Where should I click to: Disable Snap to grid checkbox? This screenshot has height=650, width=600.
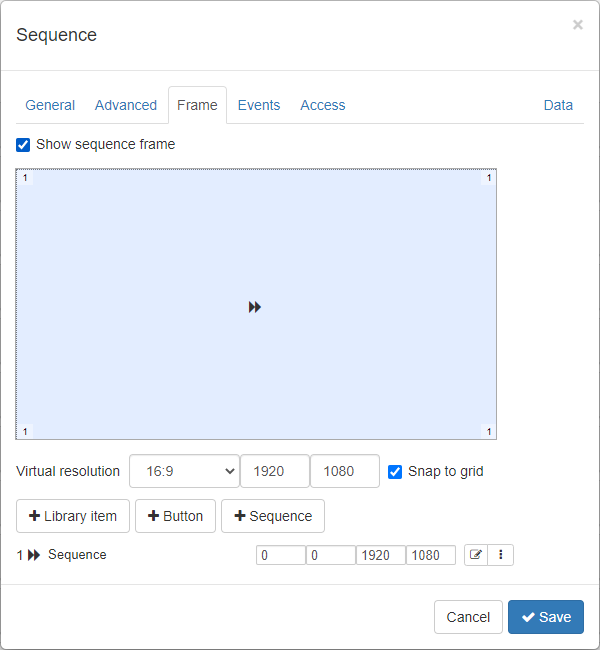click(395, 472)
